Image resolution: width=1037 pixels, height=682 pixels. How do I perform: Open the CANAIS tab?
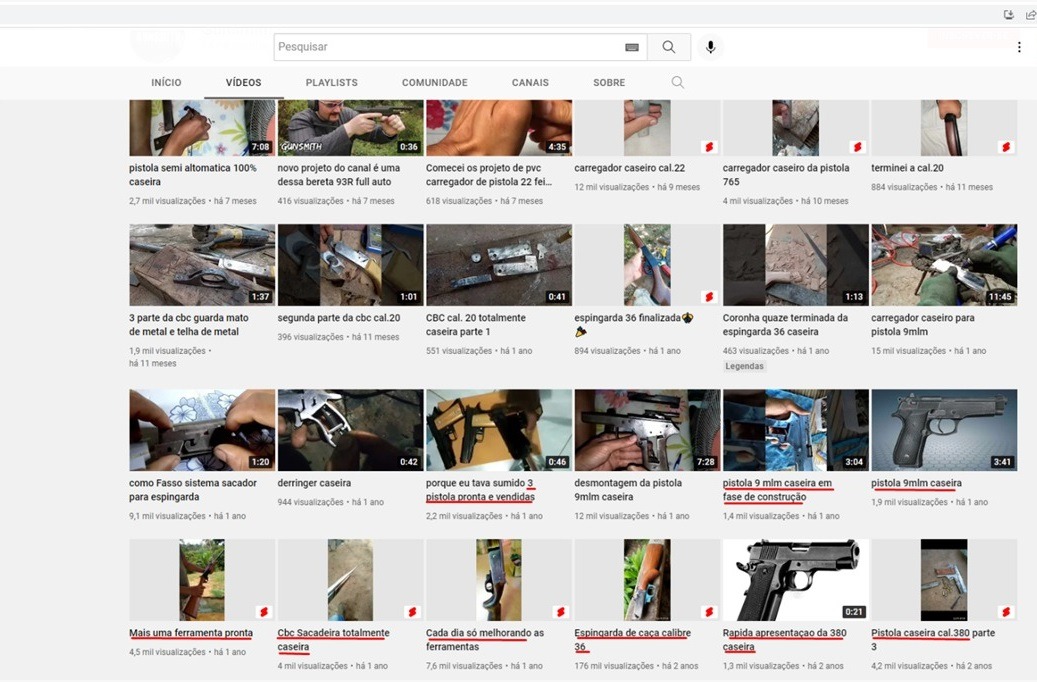coord(530,83)
